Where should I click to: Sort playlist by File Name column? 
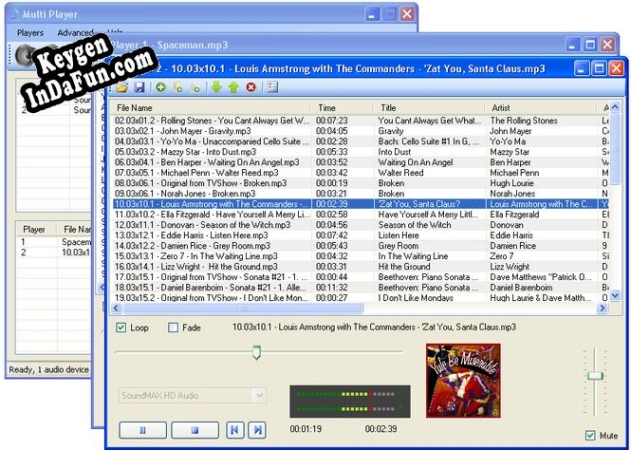tap(210, 107)
